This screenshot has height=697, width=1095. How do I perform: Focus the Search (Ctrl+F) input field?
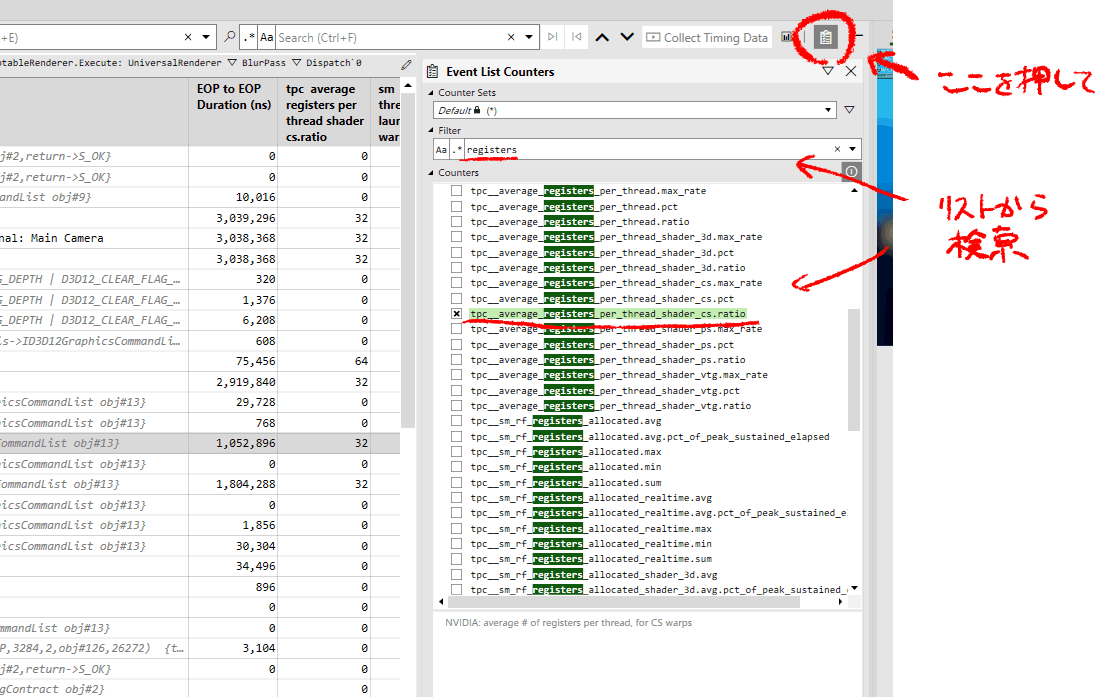[x=390, y=38]
